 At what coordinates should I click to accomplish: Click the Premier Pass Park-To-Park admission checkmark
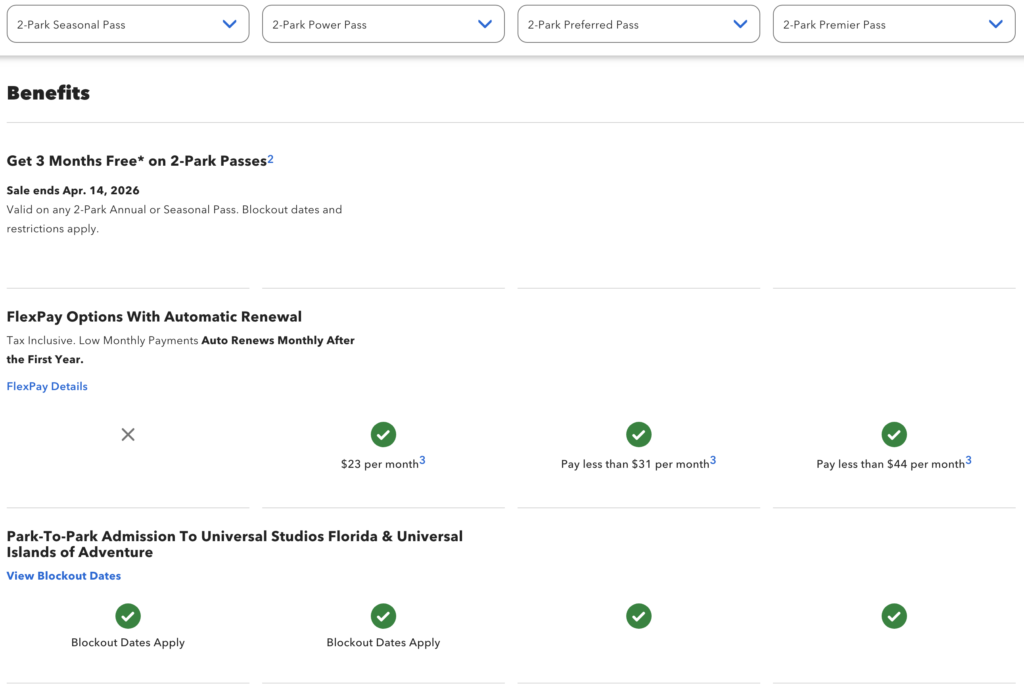[x=893, y=616]
